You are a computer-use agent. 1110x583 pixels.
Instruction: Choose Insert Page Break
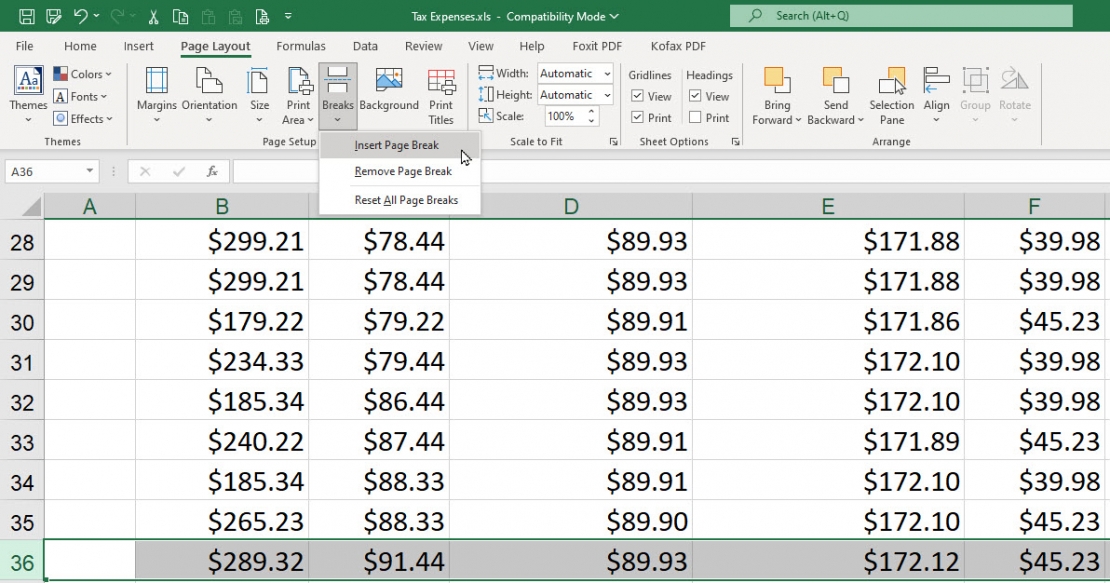pos(396,144)
